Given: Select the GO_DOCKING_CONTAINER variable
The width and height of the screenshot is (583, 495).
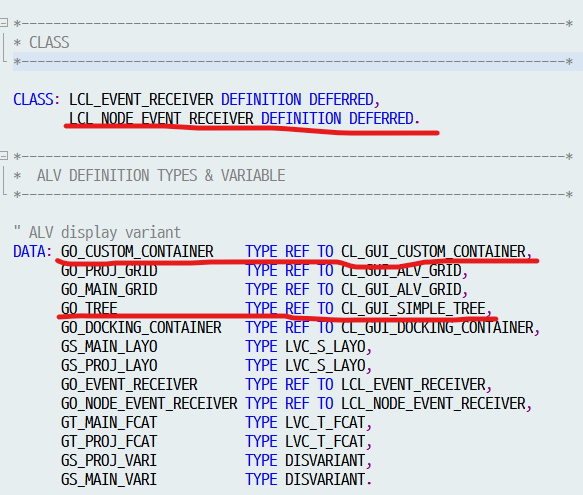Looking at the screenshot, I should (x=141, y=328).
